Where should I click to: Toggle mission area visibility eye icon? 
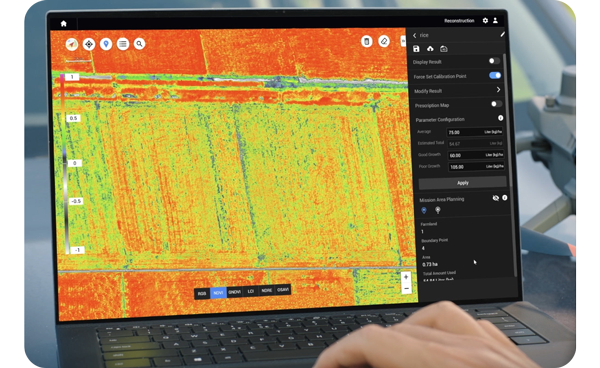tap(496, 198)
